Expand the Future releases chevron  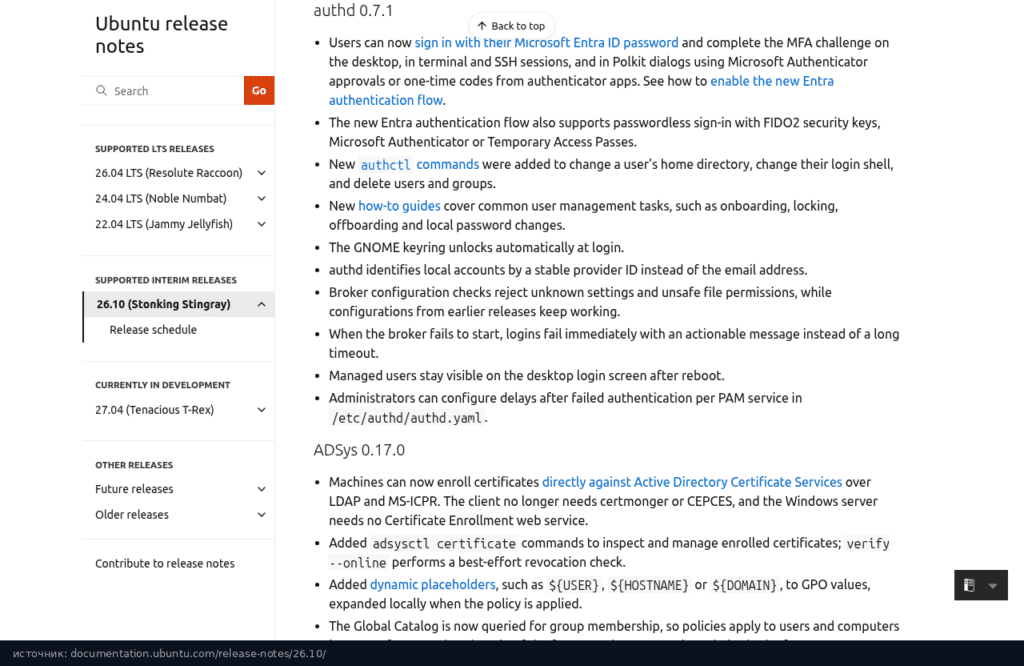point(261,489)
